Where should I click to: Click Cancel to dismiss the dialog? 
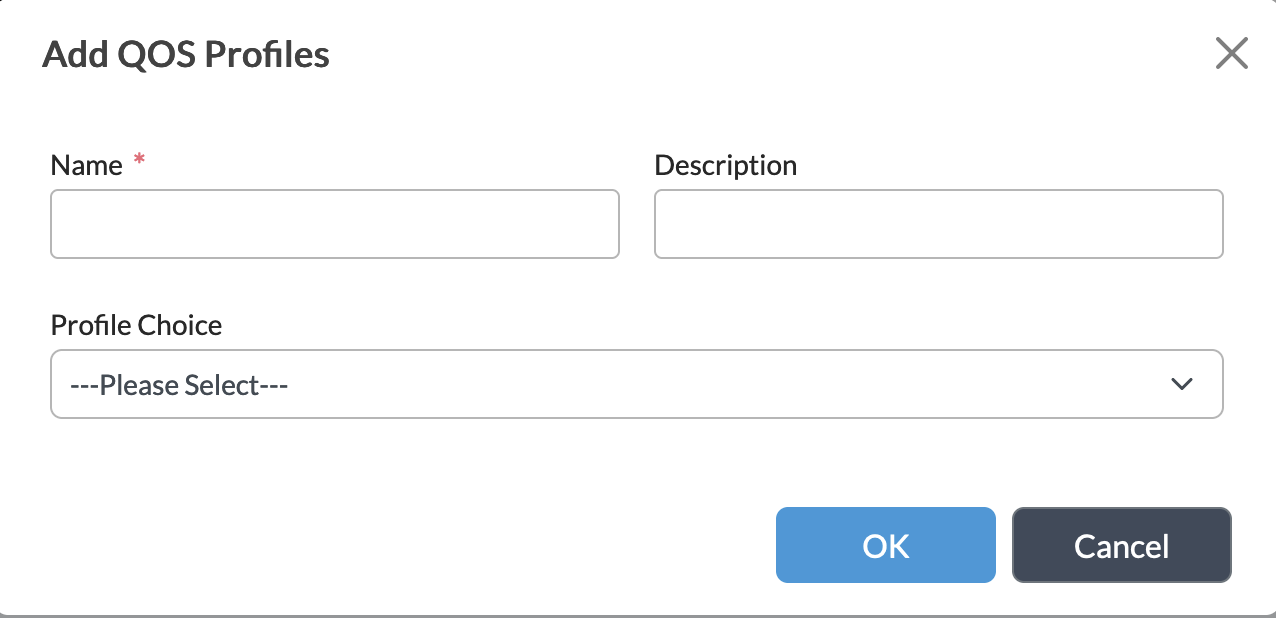coord(1121,545)
